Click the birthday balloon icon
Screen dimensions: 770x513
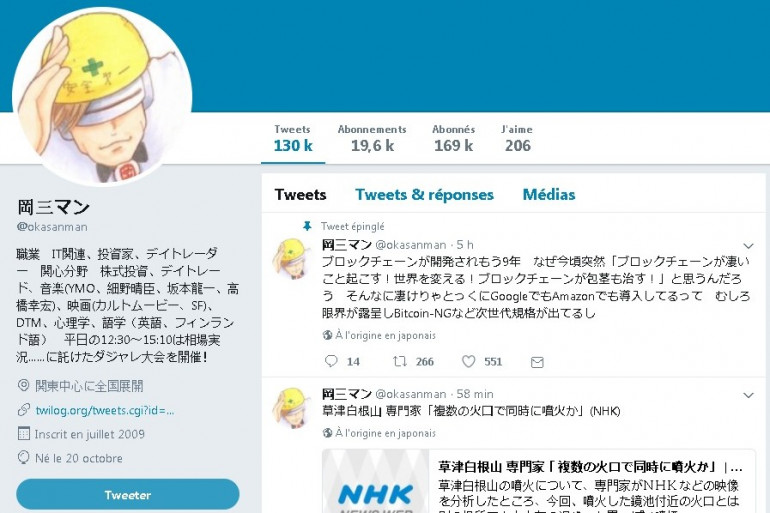coord(23,458)
